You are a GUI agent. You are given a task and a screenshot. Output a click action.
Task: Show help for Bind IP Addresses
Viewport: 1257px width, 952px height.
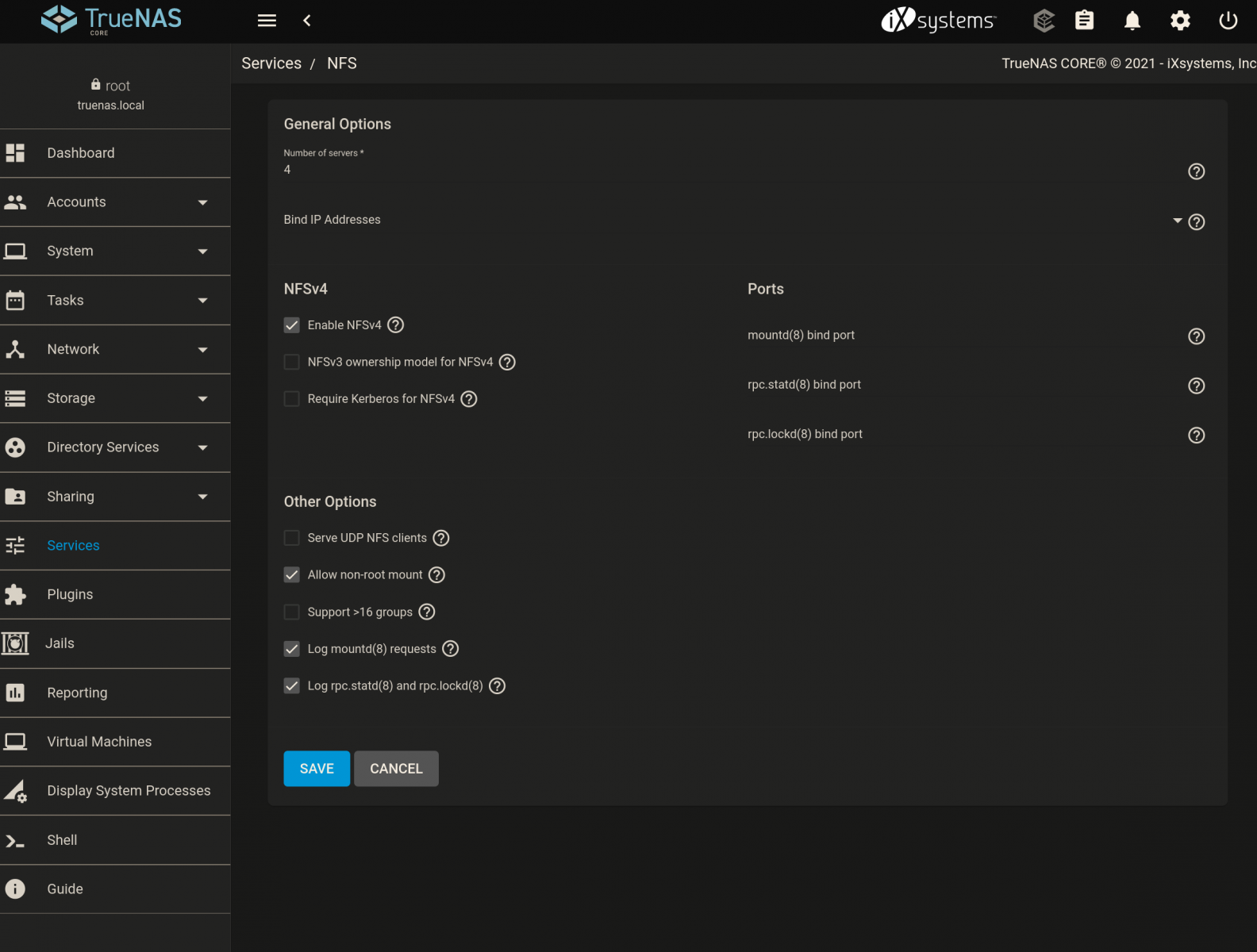click(x=1197, y=222)
